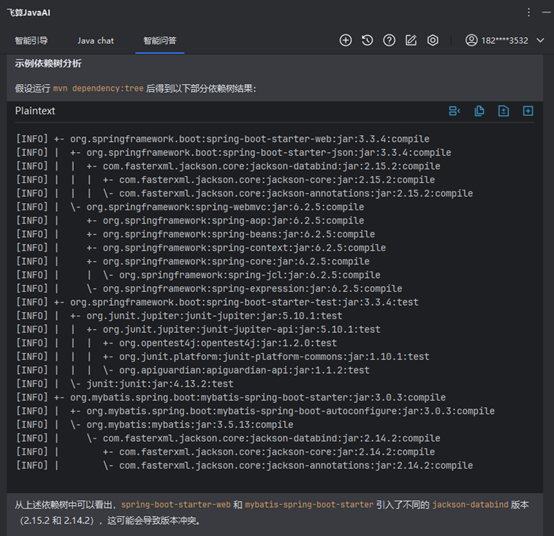Create new file from code block icon
The image size is (554, 536).
[x=503, y=111]
